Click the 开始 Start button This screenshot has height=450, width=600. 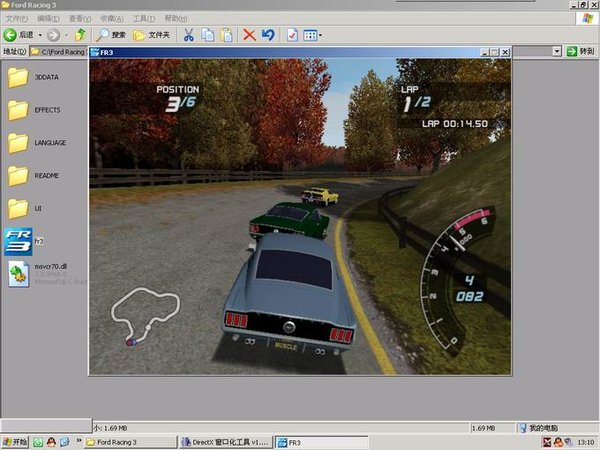(x=15, y=441)
